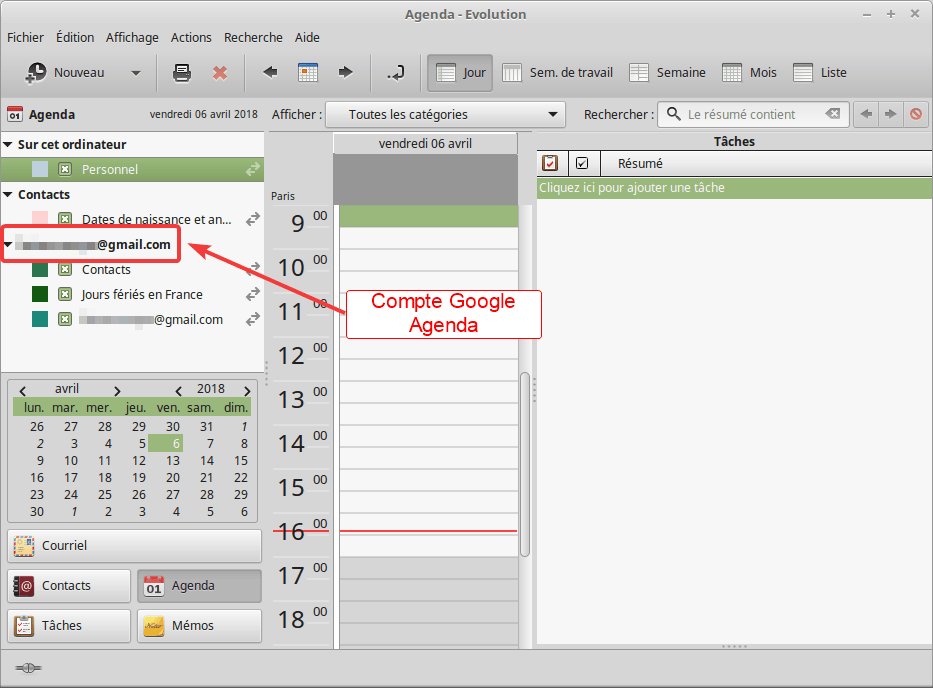Click the go to date icon
Screen dimensions: 933x688
pos(396,73)
